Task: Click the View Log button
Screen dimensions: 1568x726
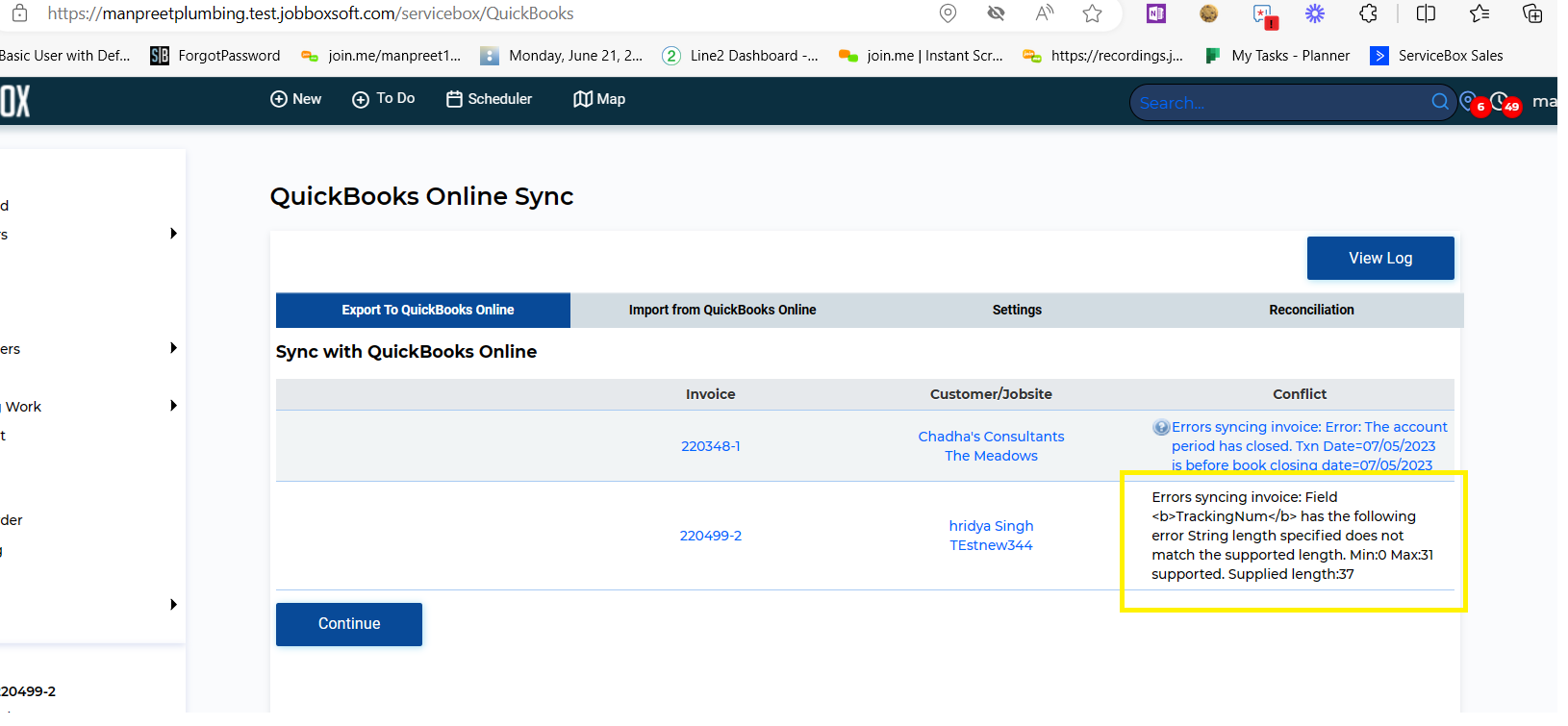Action: pyautogui.click(x=1380, y=258)
